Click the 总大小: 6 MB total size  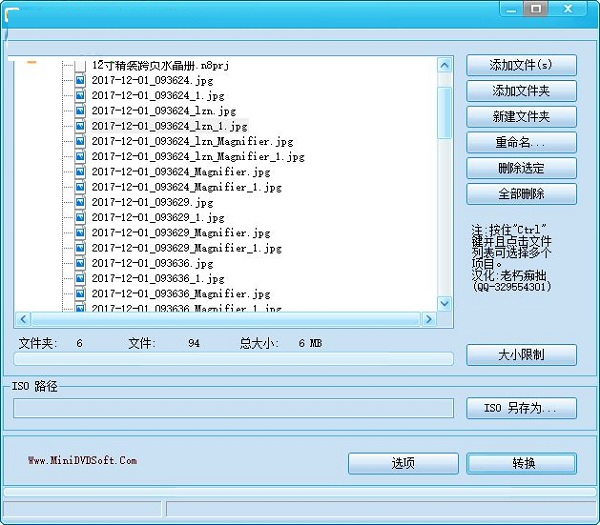click(281, 343)
